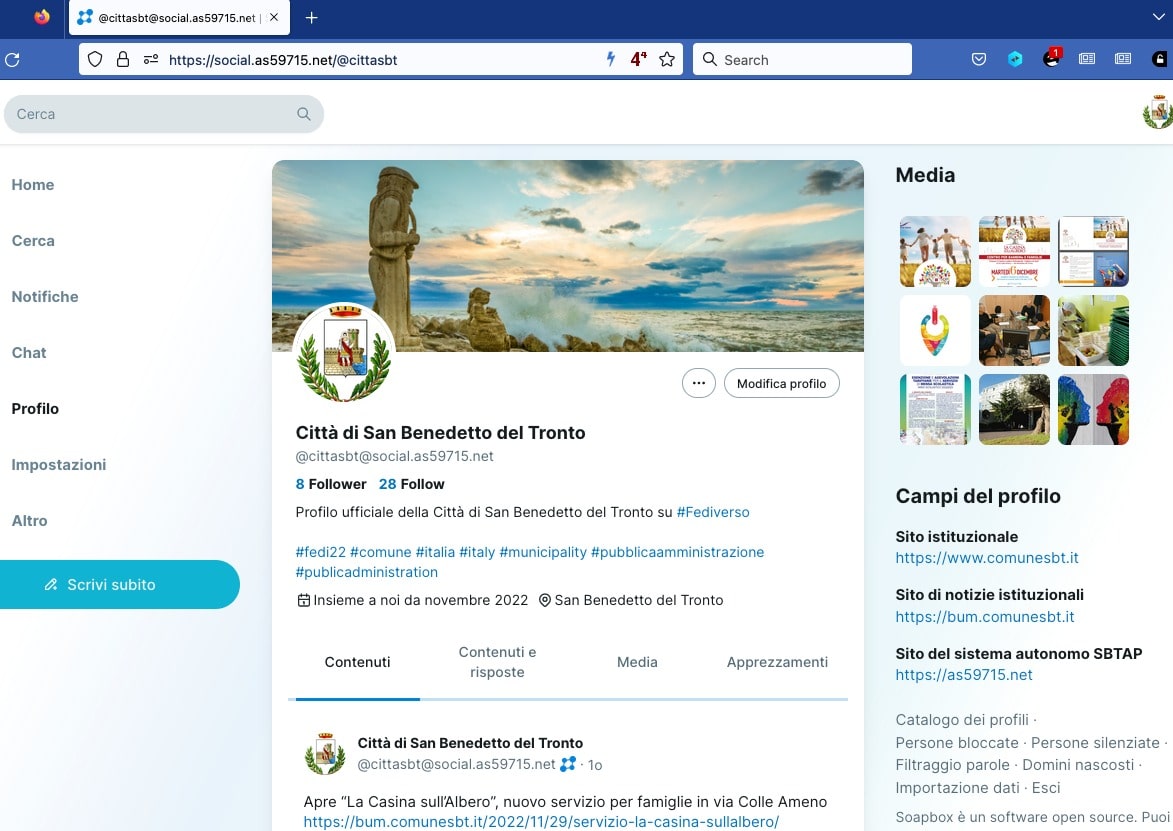Click the Modifica profilo button
Screen dimensions: 1173x831
tap(781, 383)
